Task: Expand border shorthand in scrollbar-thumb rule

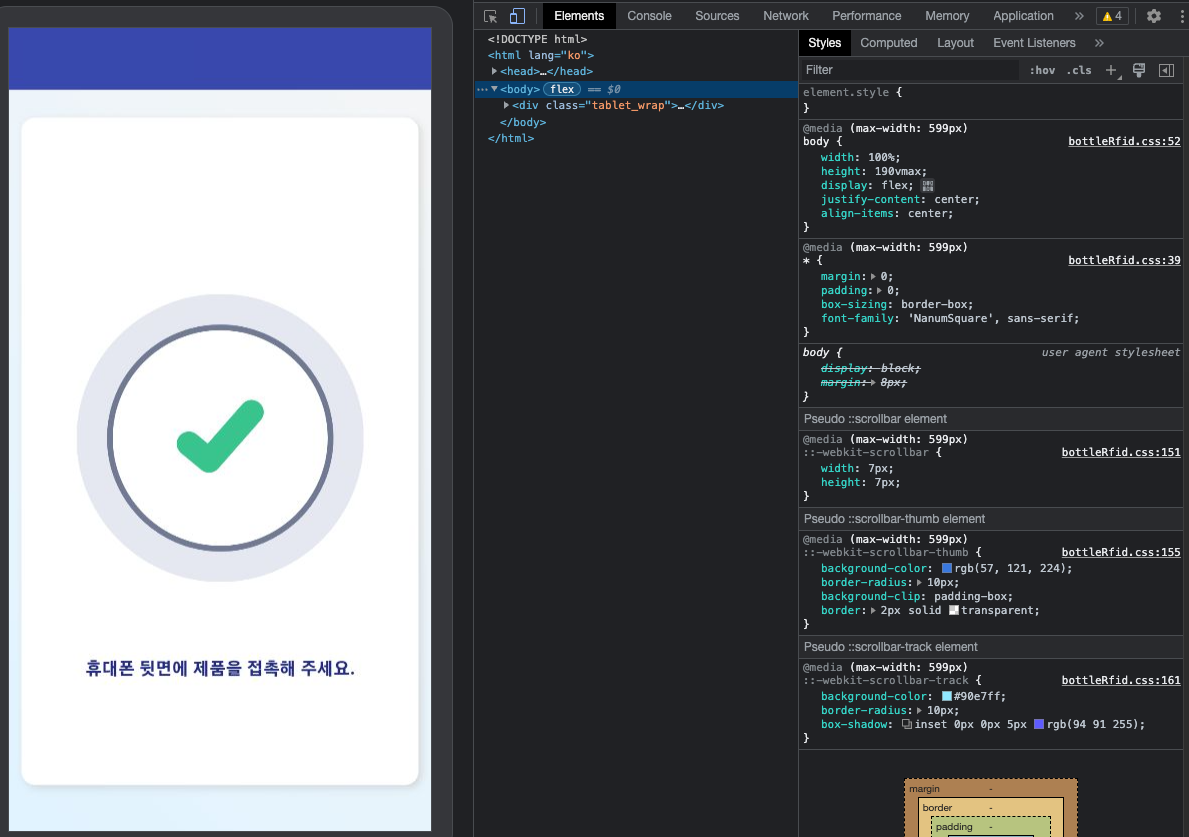Action: click(x=873, y=611)
